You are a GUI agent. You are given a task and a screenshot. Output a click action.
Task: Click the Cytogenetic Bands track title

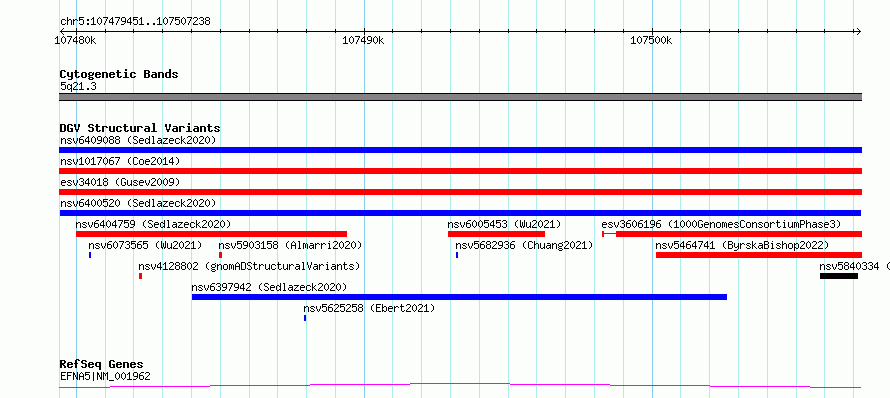coord(119,74)
